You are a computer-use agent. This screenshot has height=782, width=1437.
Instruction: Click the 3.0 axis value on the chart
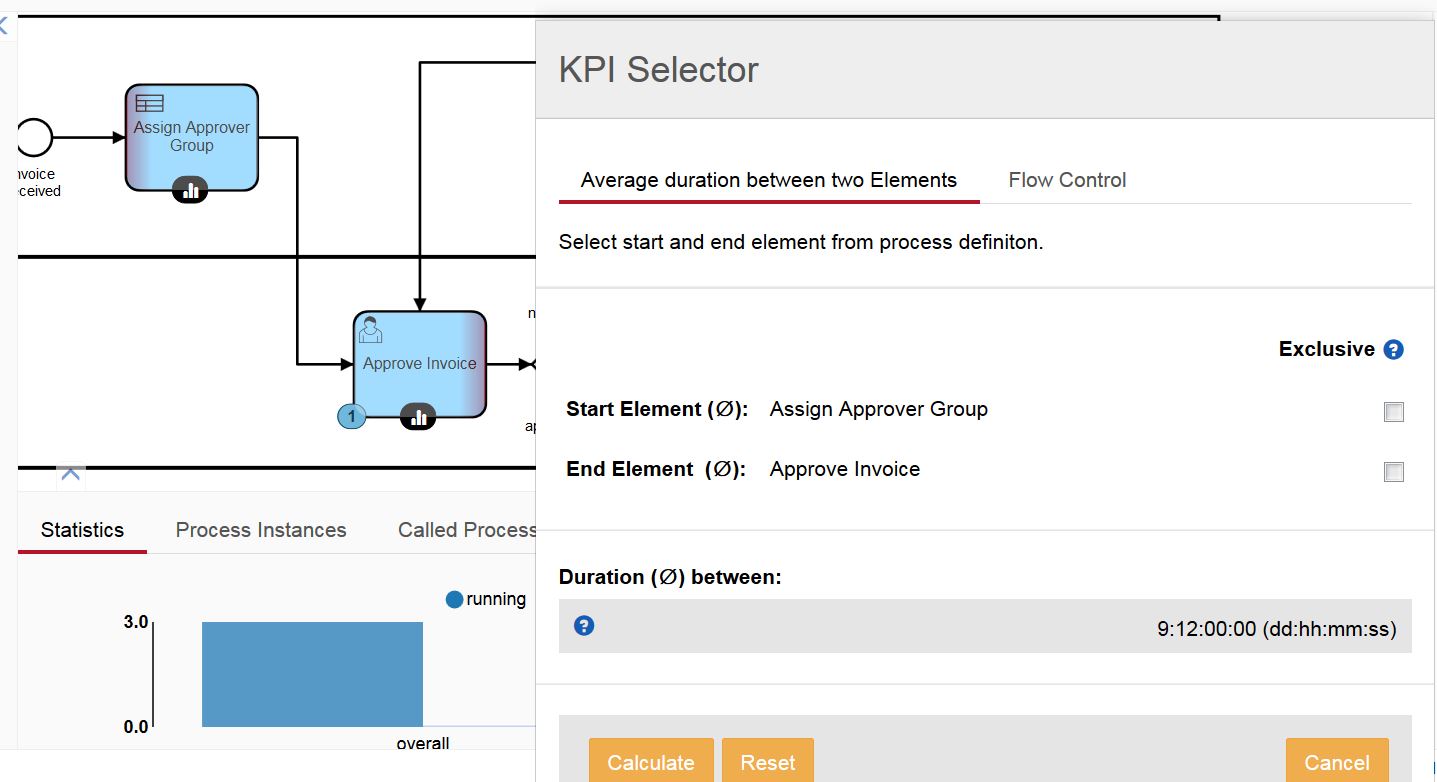click(x=136, y=622)
